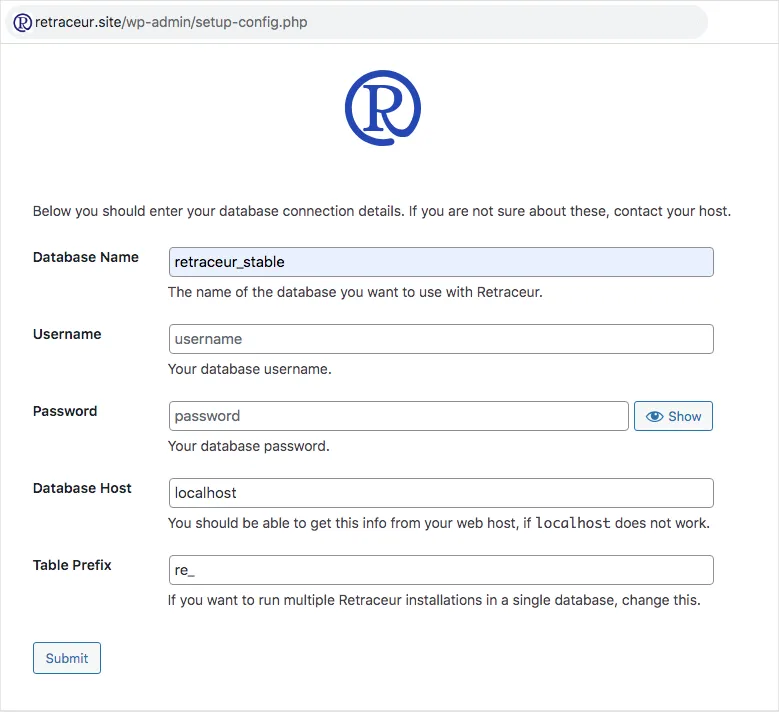Click the Table Prefix label
779x712 pixels.
72,565
